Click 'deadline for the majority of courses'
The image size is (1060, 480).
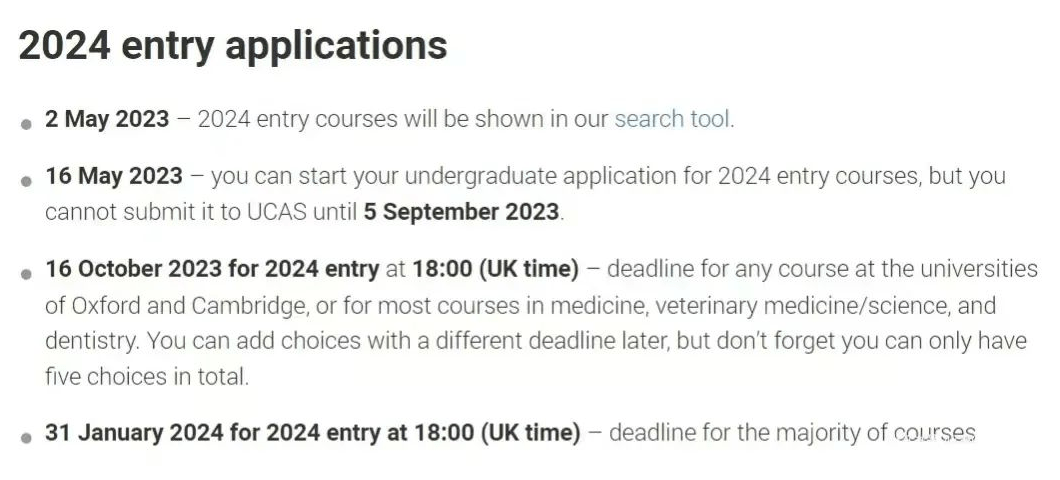click(792, 433)
